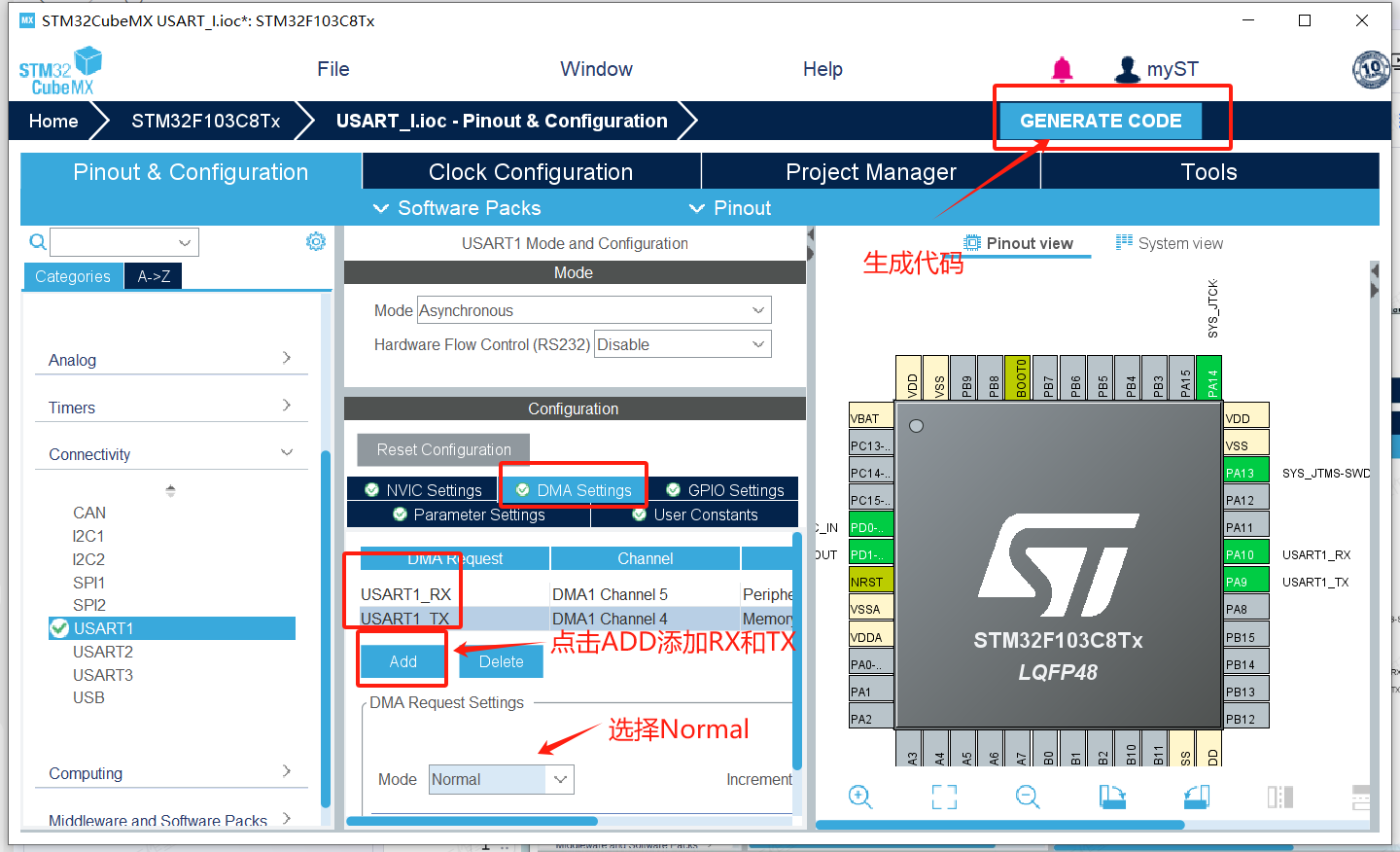Switch to the Clock Configuration tab
1400x852 pixels.
click(531, 172)
